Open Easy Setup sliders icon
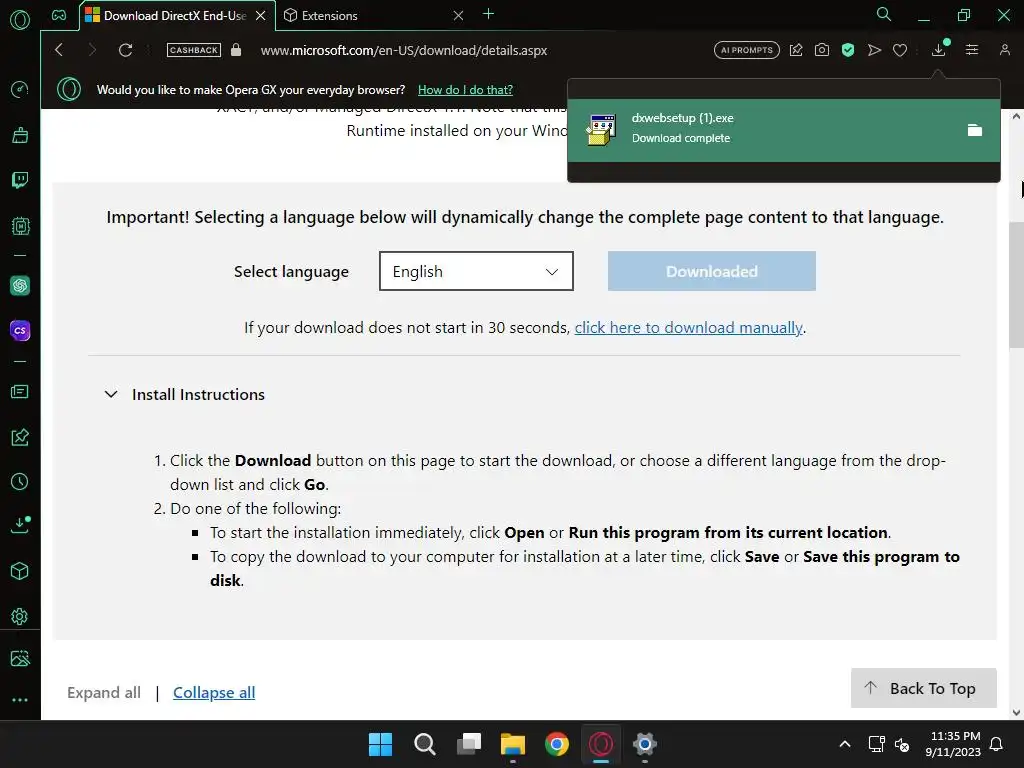Image resolution: width=1024 pixels, height=768 pixels. (x=972, y=50)
